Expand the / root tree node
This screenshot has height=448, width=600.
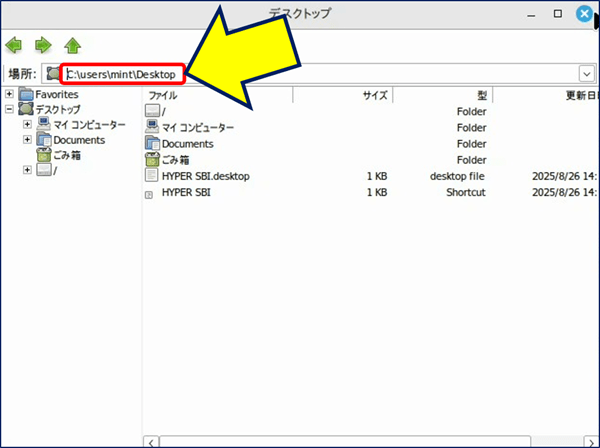click(x=27, y=169)
